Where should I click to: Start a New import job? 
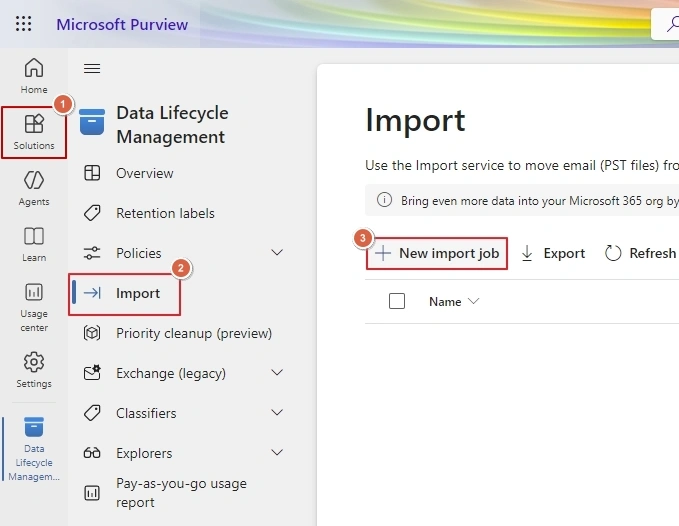(436, 253)
